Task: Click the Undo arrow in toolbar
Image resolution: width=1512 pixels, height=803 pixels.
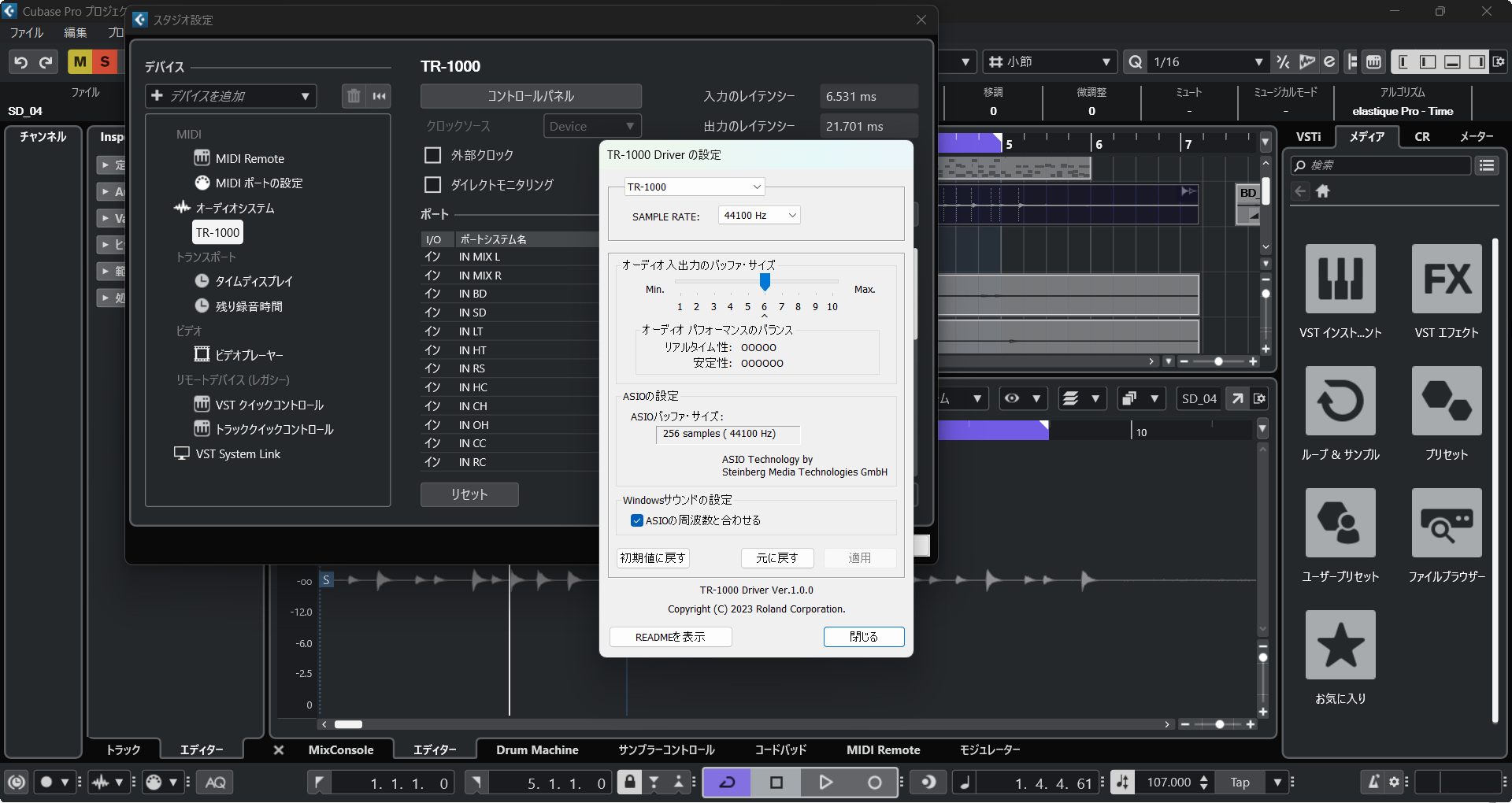Action: tap(21, 62)
